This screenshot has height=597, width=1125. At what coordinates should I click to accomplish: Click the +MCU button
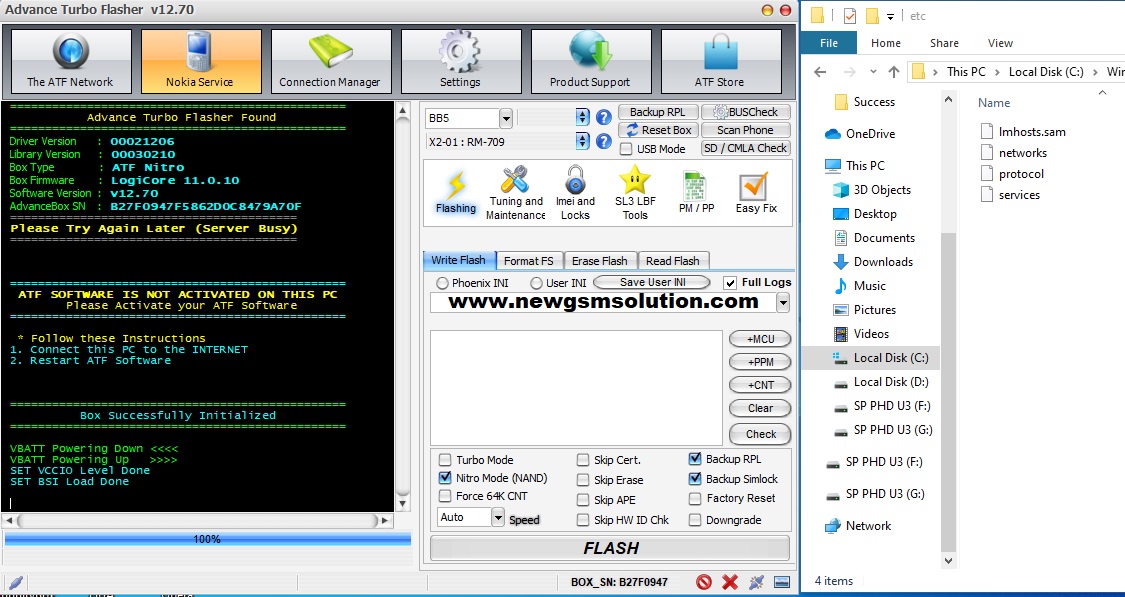point(761,339)
